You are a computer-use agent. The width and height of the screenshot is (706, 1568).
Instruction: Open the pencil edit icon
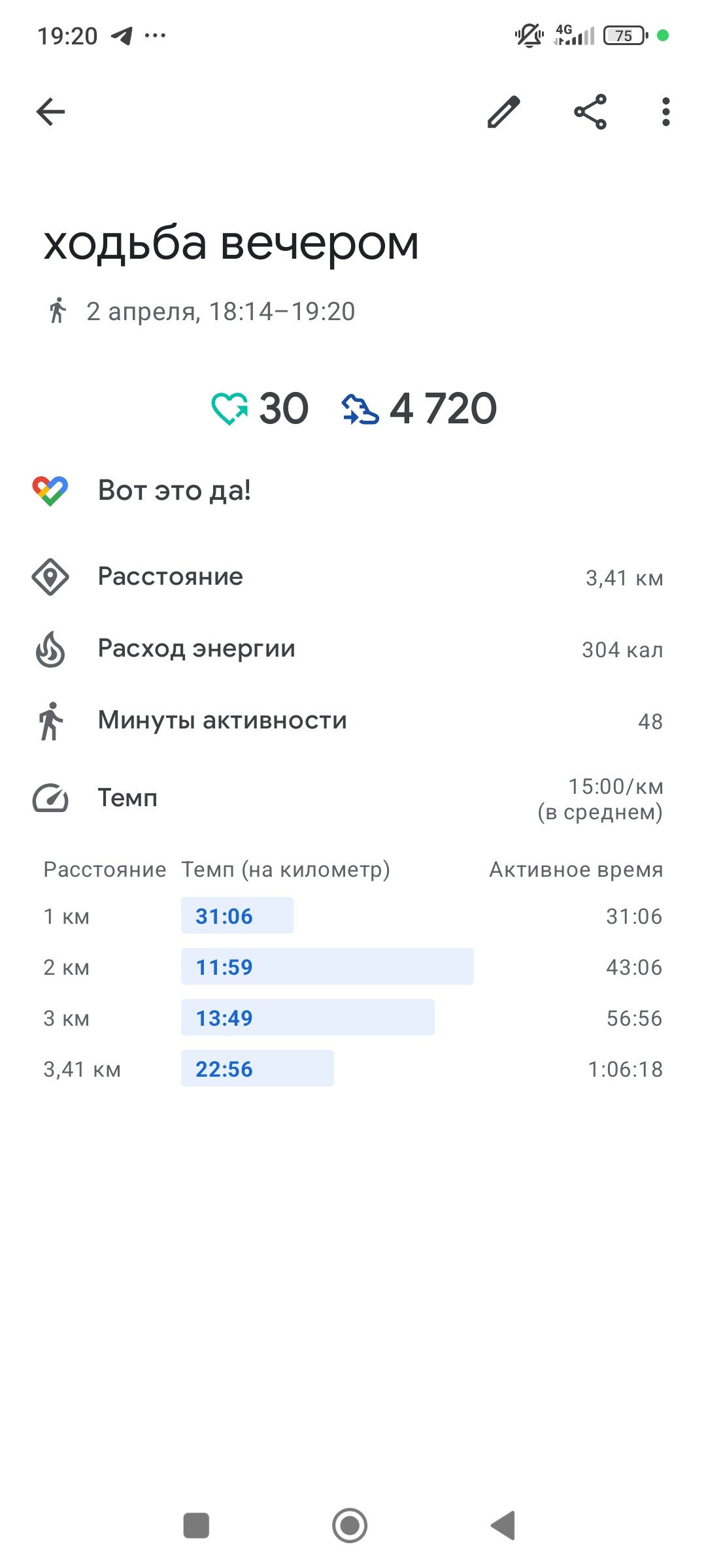click(504, 112)
